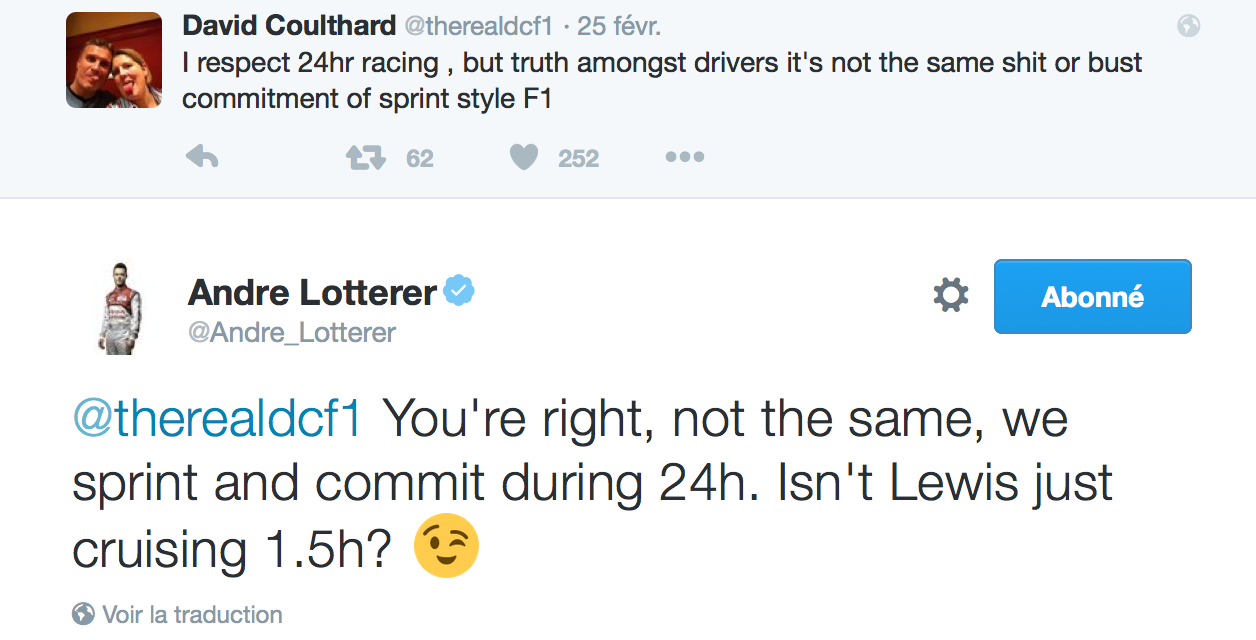Open the three-dot more options menu
1256x640 pixels.
pyautogui.click(x=685, y=157)
